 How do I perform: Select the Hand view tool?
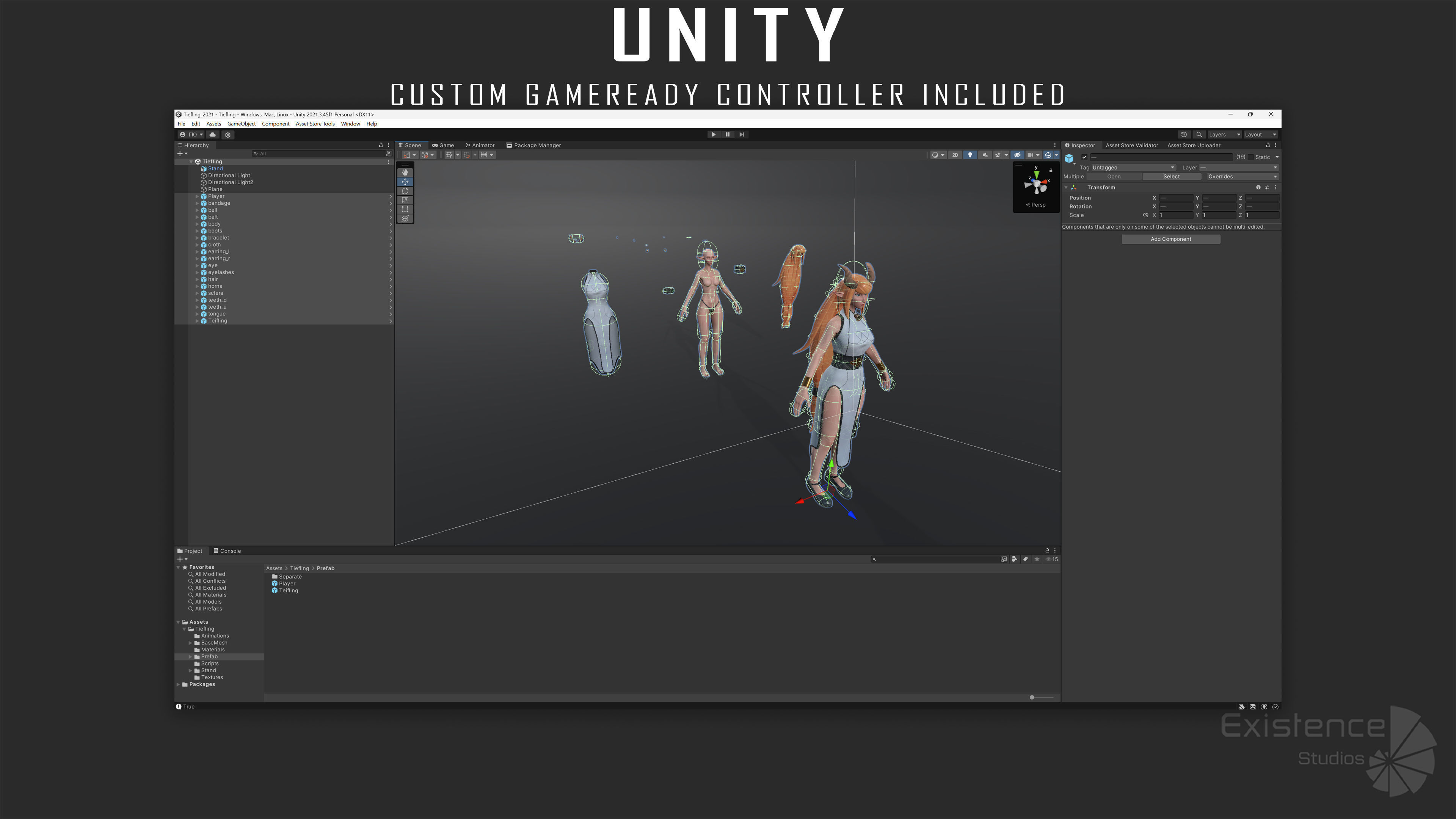coord(405,173)
